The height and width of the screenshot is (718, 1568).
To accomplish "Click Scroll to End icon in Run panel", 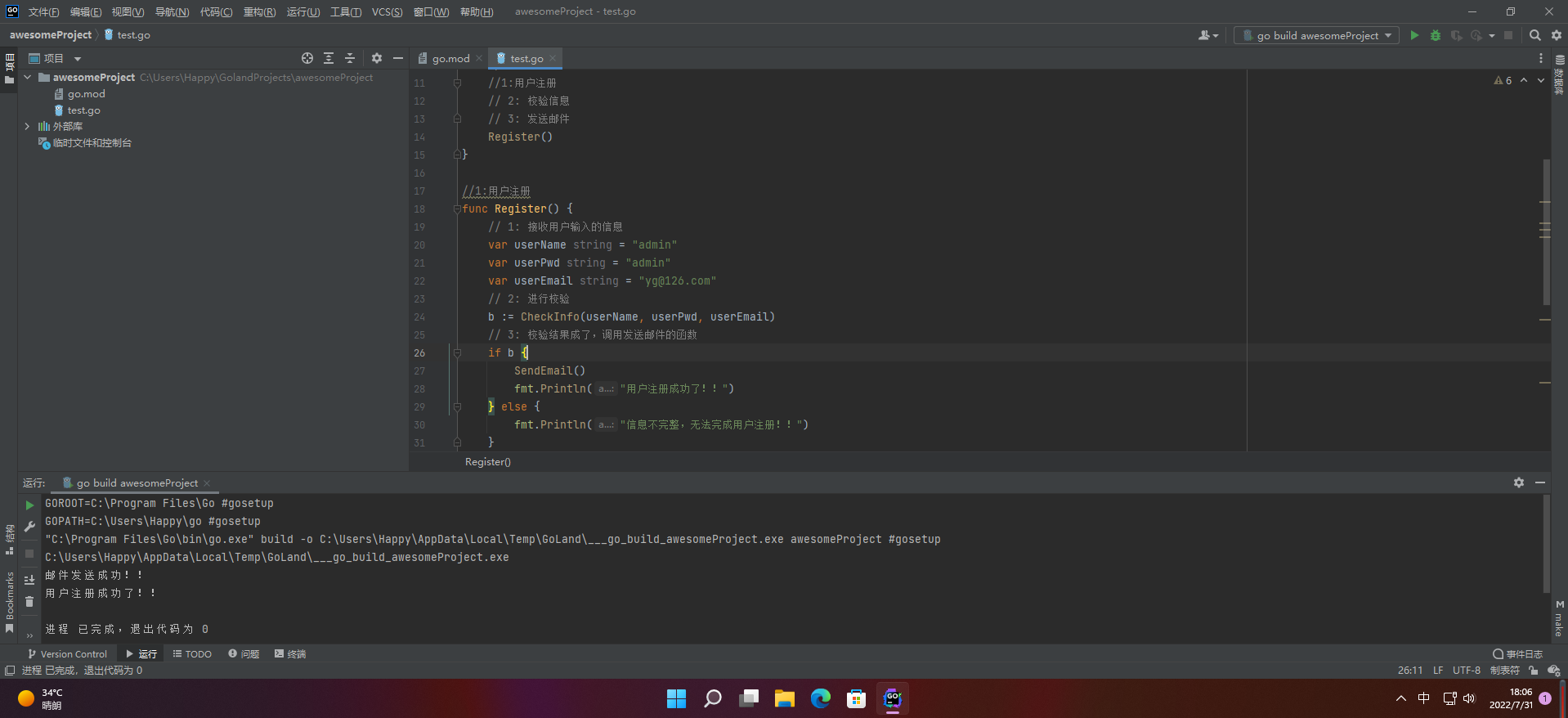I will [29, 580].
